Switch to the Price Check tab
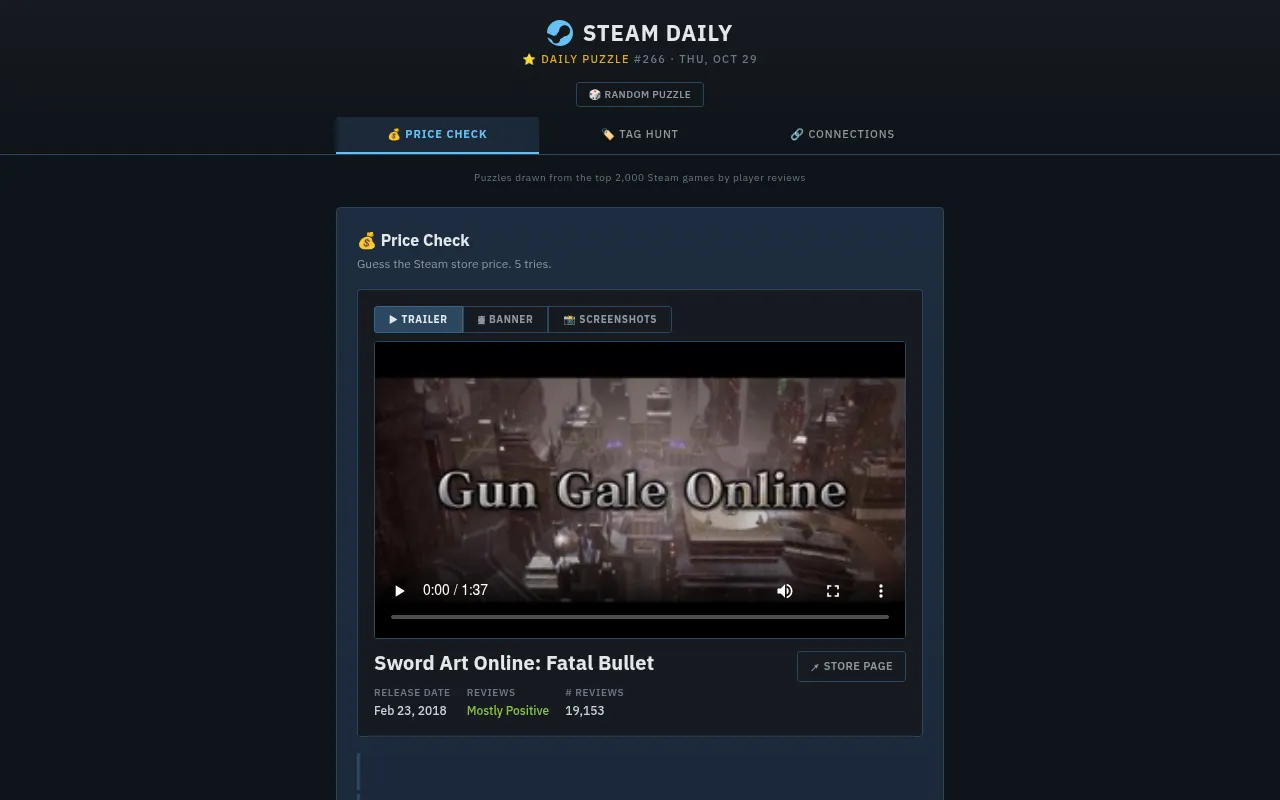 pyautogui.click(x=437, y=135)
